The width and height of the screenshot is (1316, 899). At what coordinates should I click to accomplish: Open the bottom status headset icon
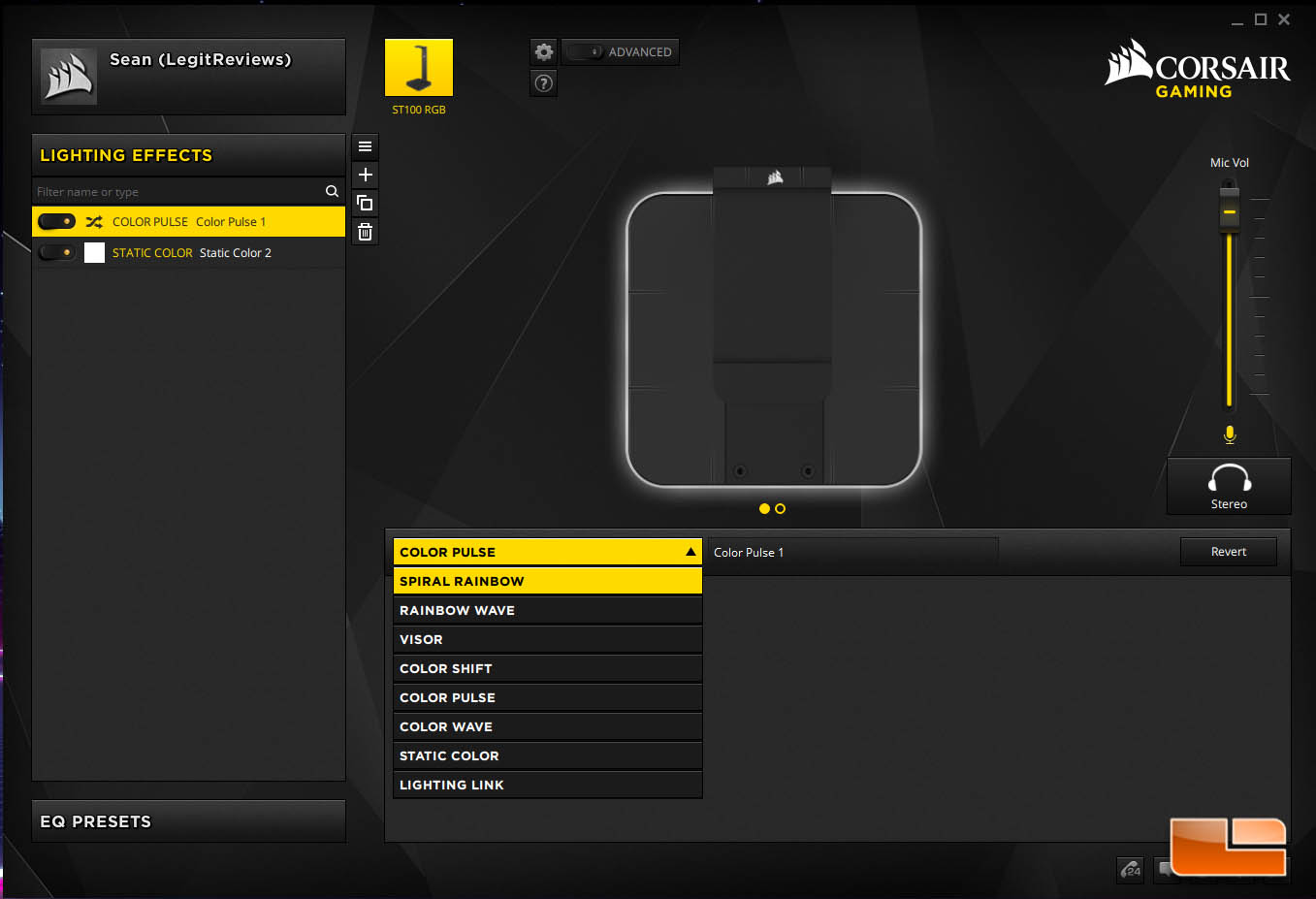coord(1131,870)
